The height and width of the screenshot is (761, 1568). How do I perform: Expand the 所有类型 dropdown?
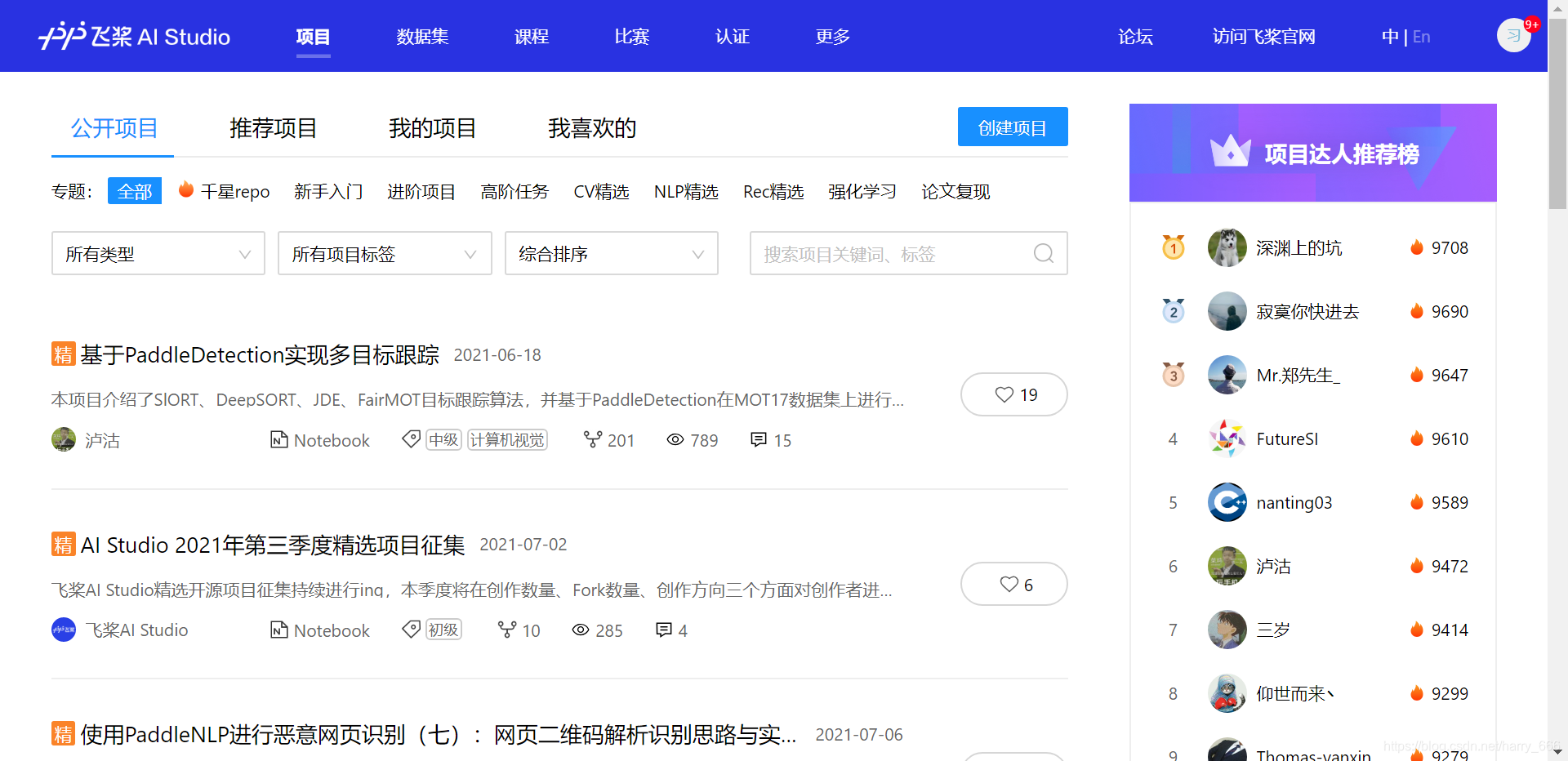pyautogui.click(x=158, y=253)
